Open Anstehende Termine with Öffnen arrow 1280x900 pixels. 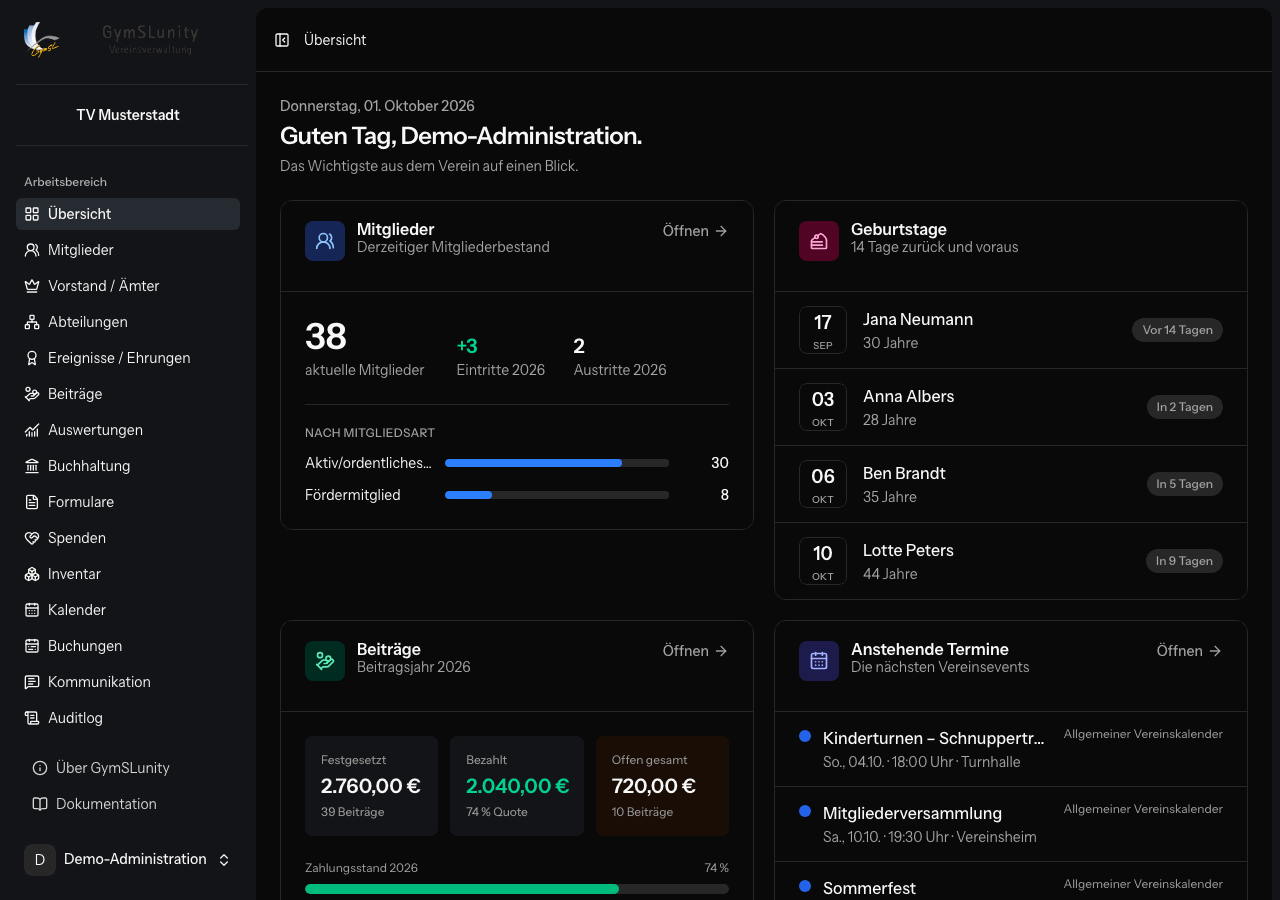(x=1189, y=651)
